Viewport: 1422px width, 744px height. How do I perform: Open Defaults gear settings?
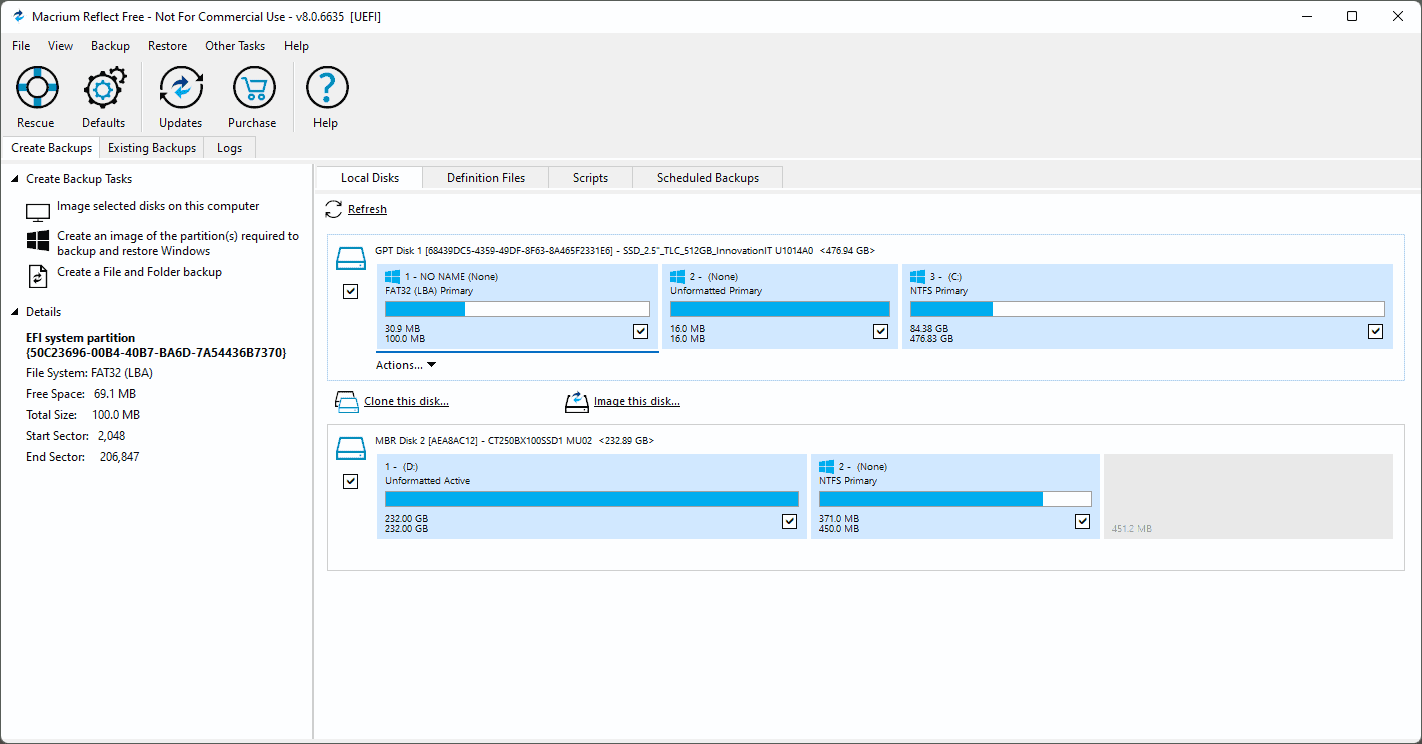click(104, 89)
